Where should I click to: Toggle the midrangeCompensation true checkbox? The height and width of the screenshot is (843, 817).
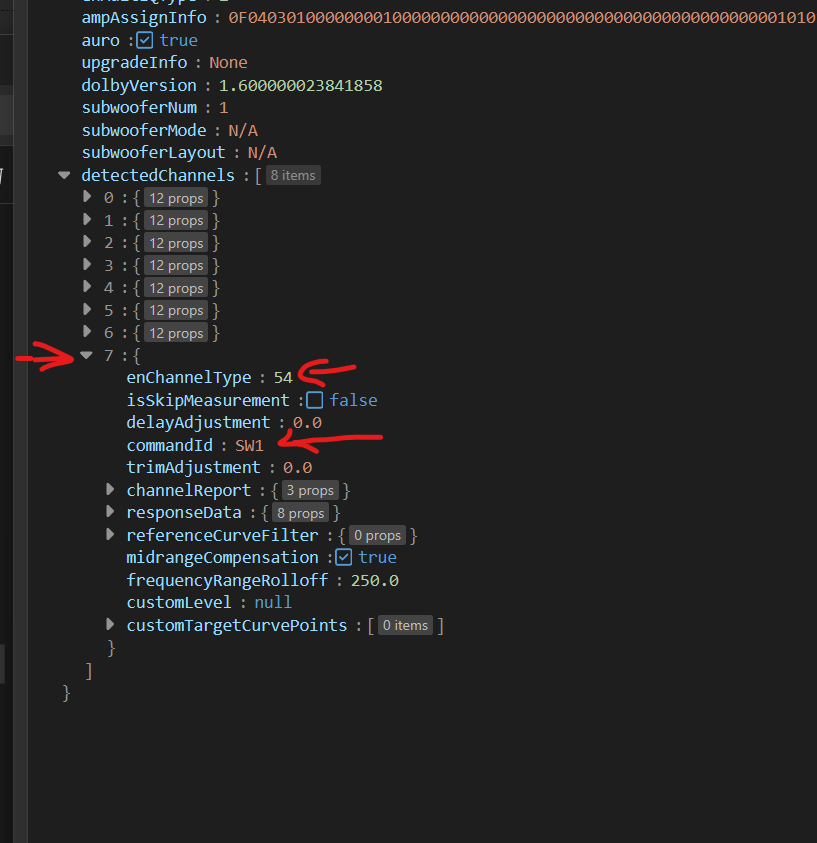[344, 557]
